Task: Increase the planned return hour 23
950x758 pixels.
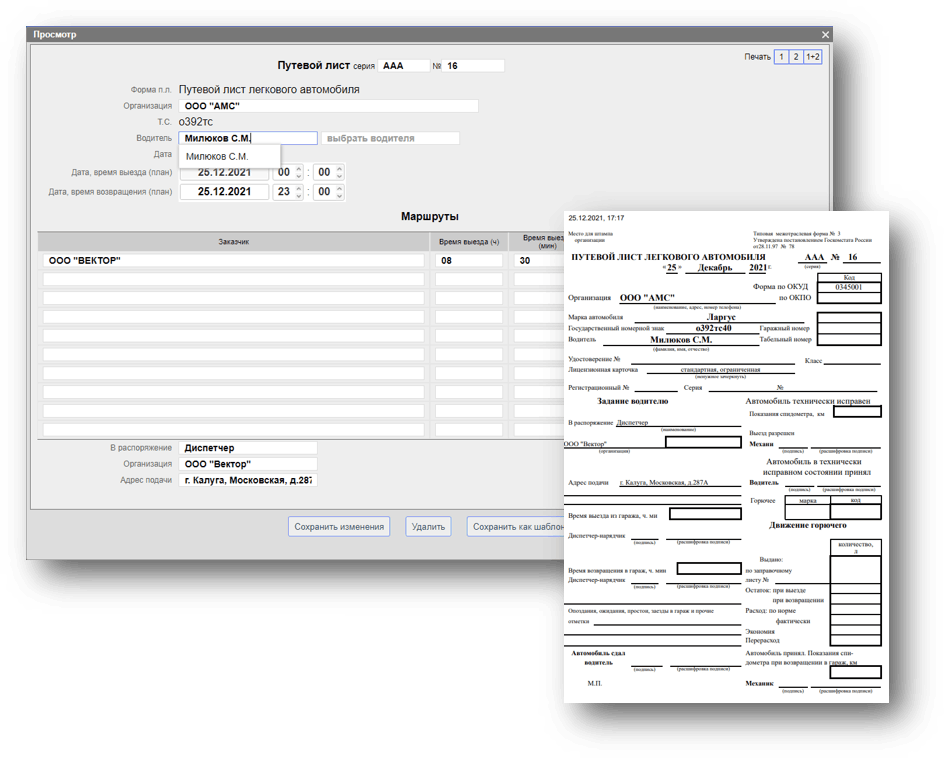Action: 299,188
